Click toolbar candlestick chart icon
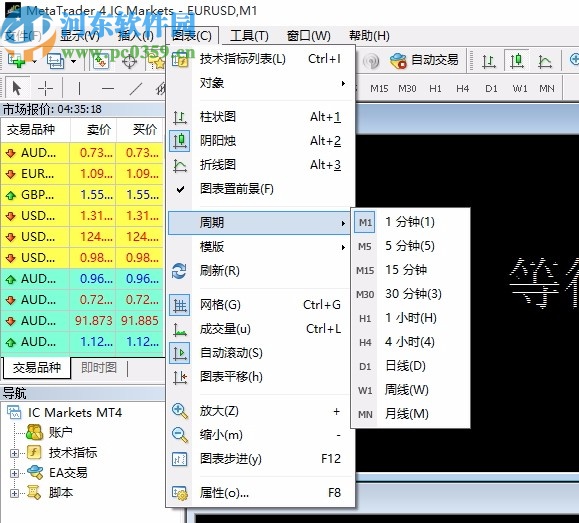This screenshot has height=523, width=579. [x=517, y=60]
